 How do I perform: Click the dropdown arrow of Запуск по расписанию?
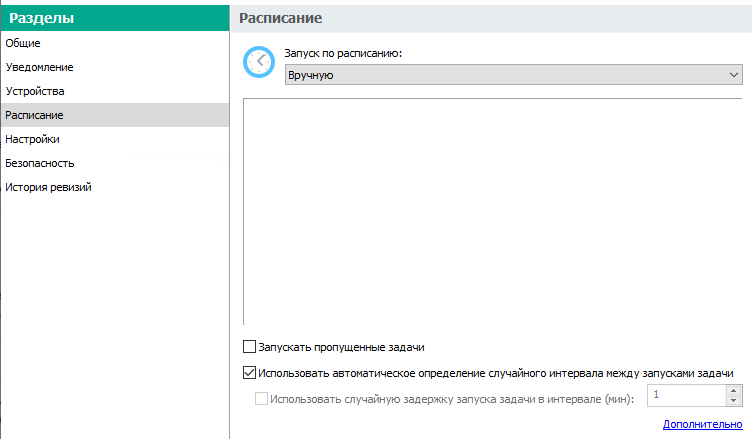click(x=733, y=75)
